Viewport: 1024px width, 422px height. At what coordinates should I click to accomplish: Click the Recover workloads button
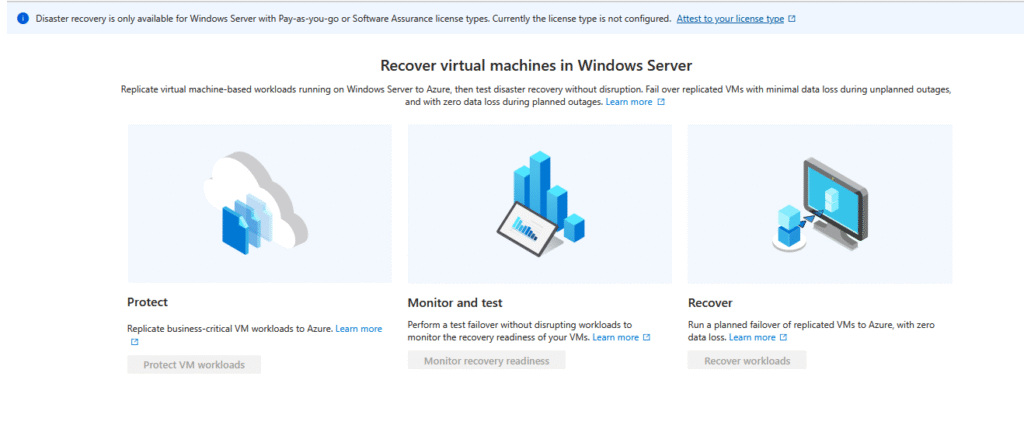(x=747, y=361)
